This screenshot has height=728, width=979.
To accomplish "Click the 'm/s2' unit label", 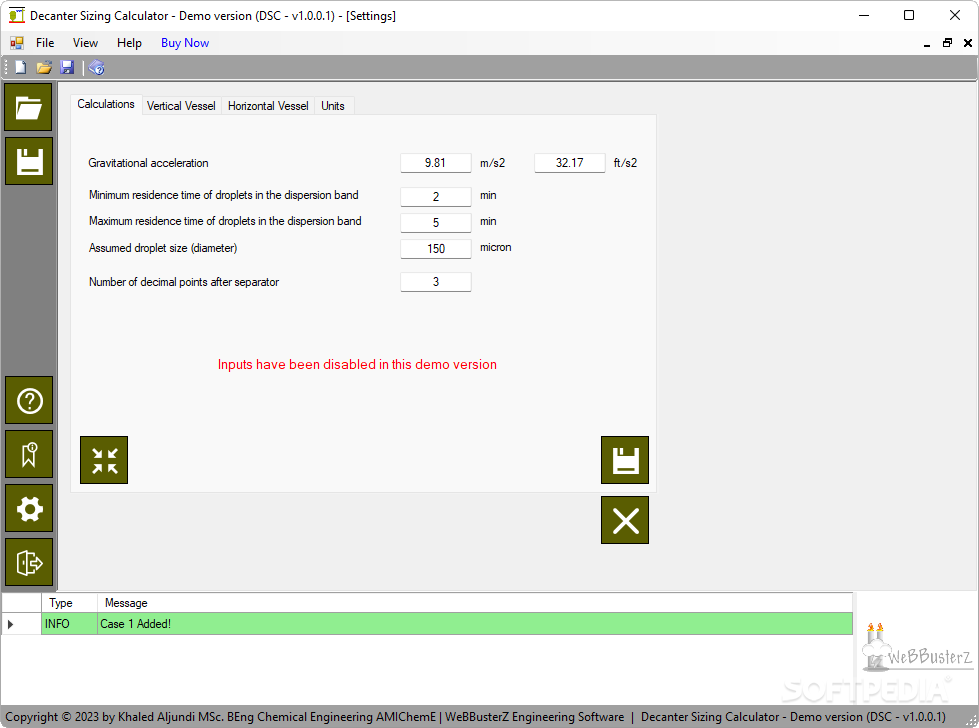I will [492, 163].
